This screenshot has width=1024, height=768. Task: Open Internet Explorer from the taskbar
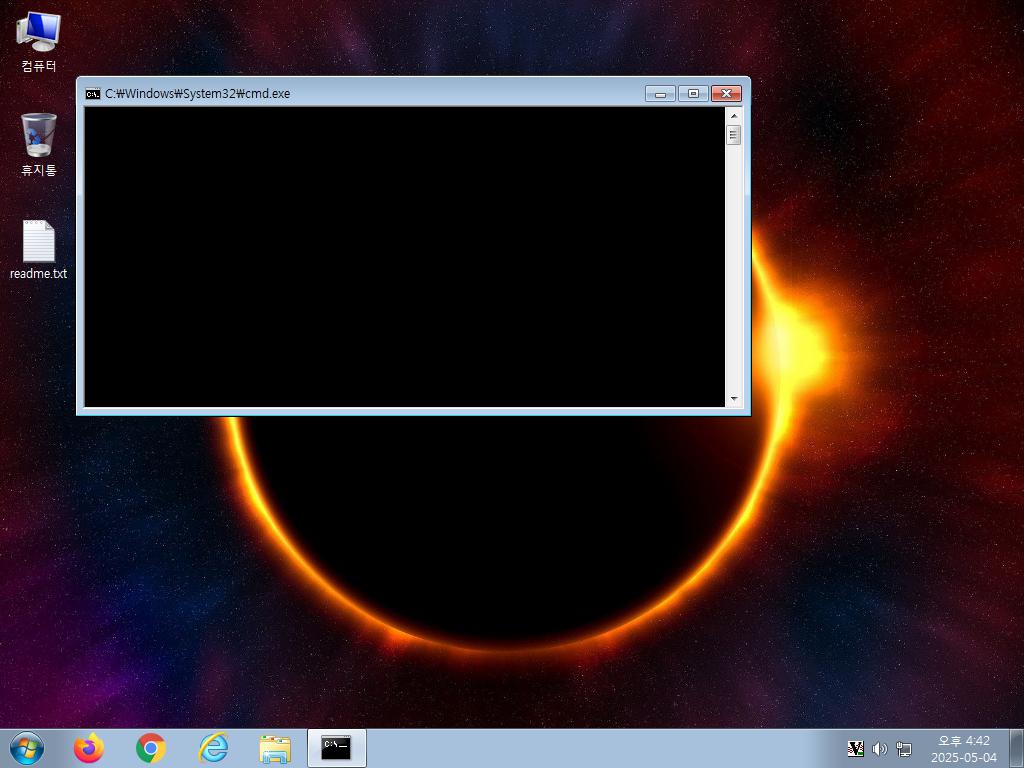tap(213, 748)
